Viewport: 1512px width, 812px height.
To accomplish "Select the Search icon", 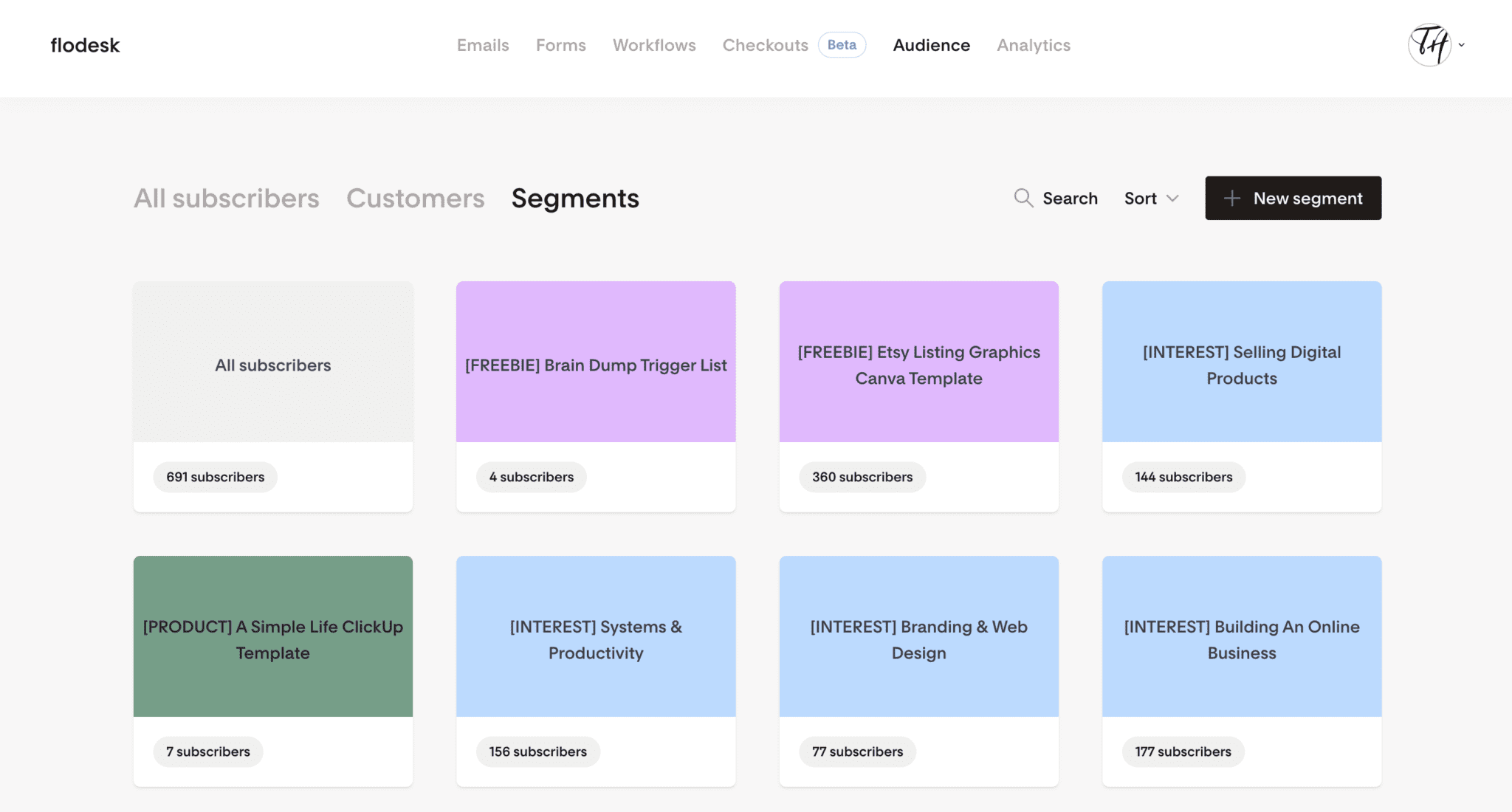I will pyautogui.click(x=1023, y=198).
